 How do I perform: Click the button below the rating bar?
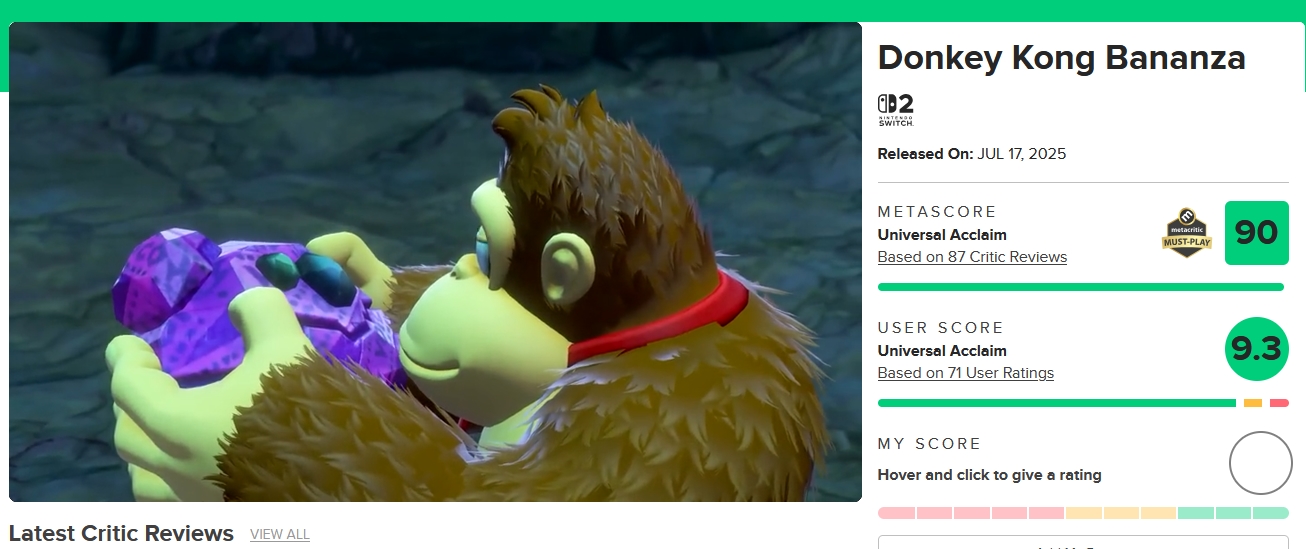click(1084, 542)
